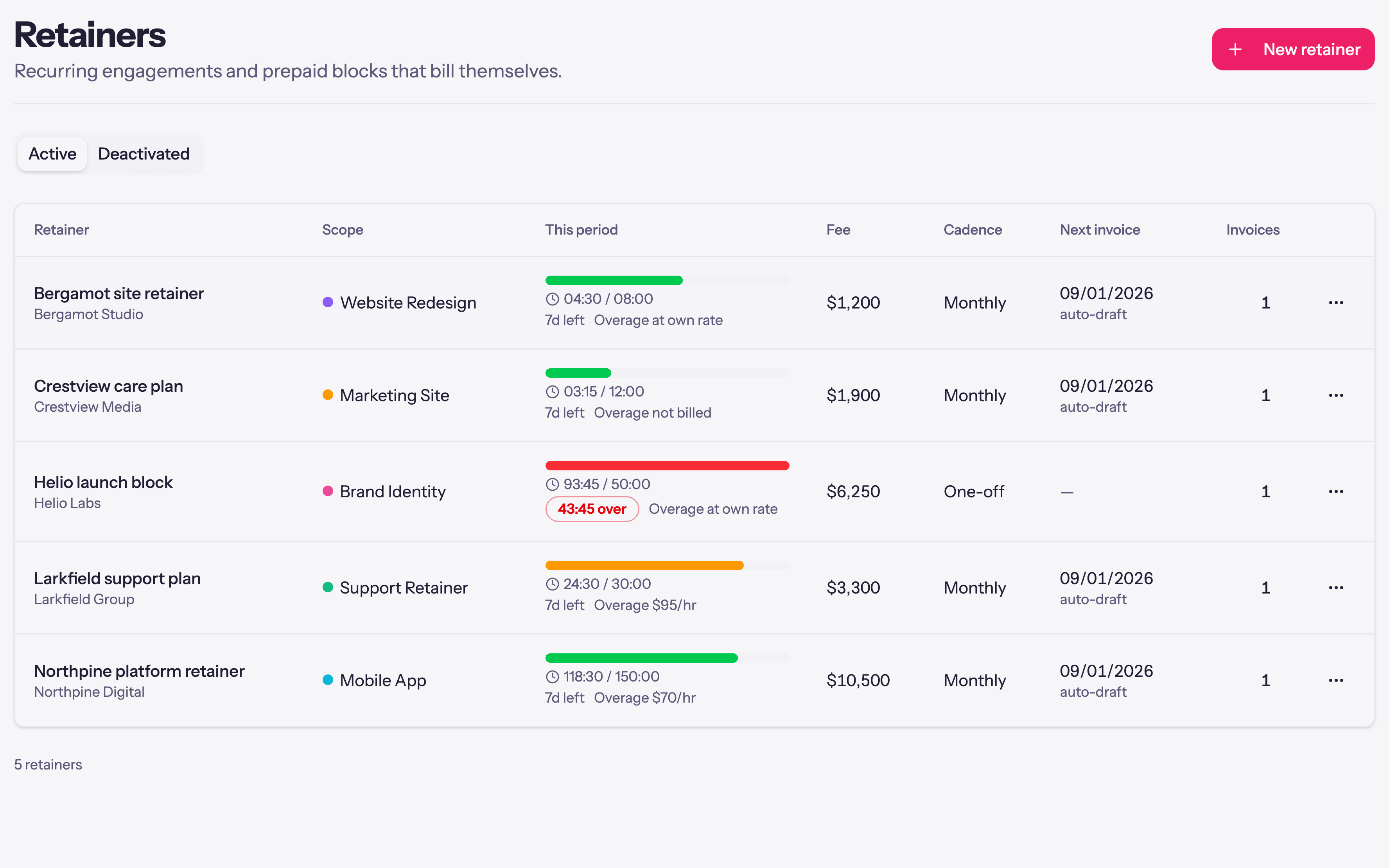
Task: Switch to the Active tab
Action: (x=52, y=154)
